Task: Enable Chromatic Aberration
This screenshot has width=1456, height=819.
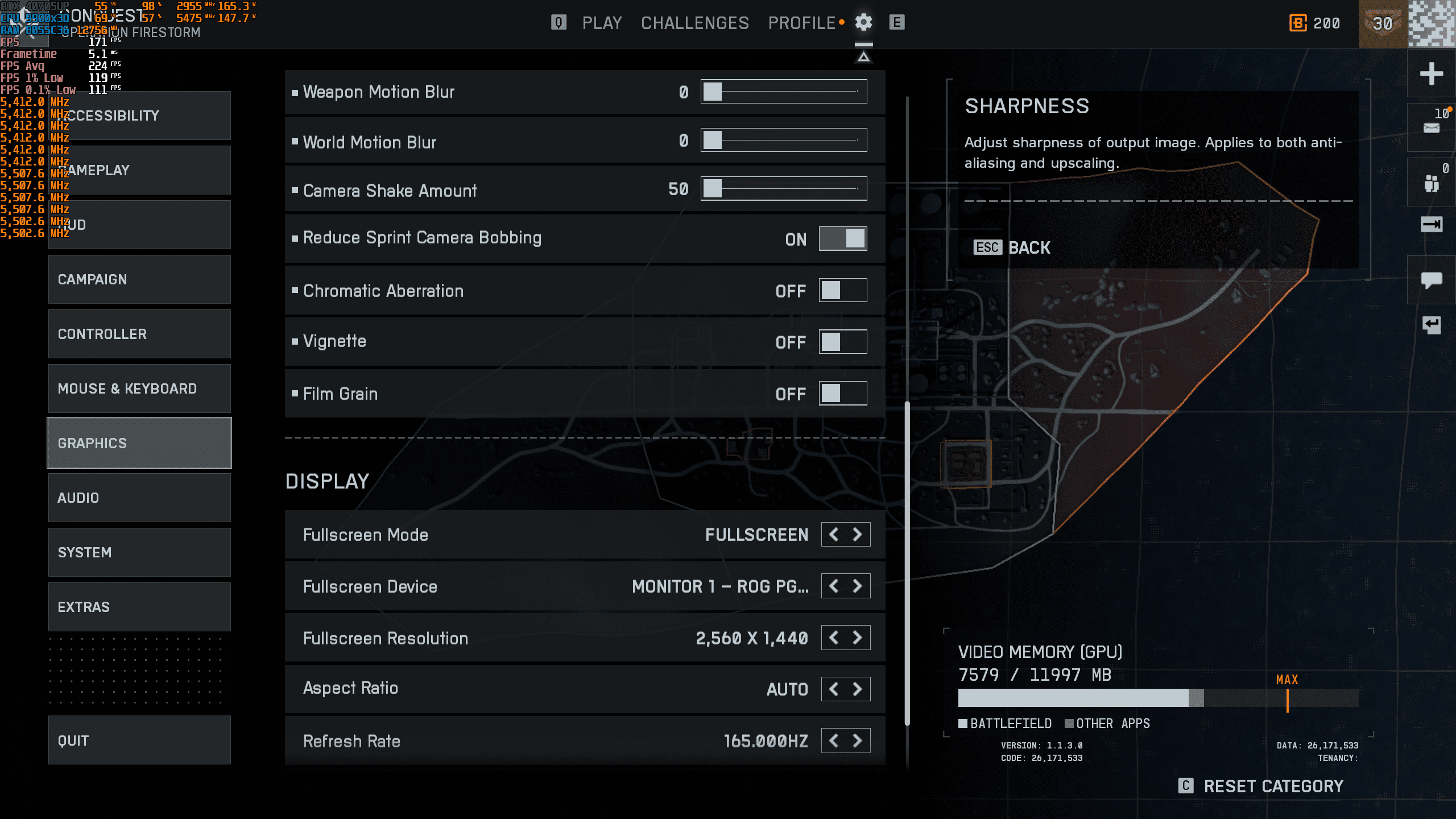Action: 843,290
